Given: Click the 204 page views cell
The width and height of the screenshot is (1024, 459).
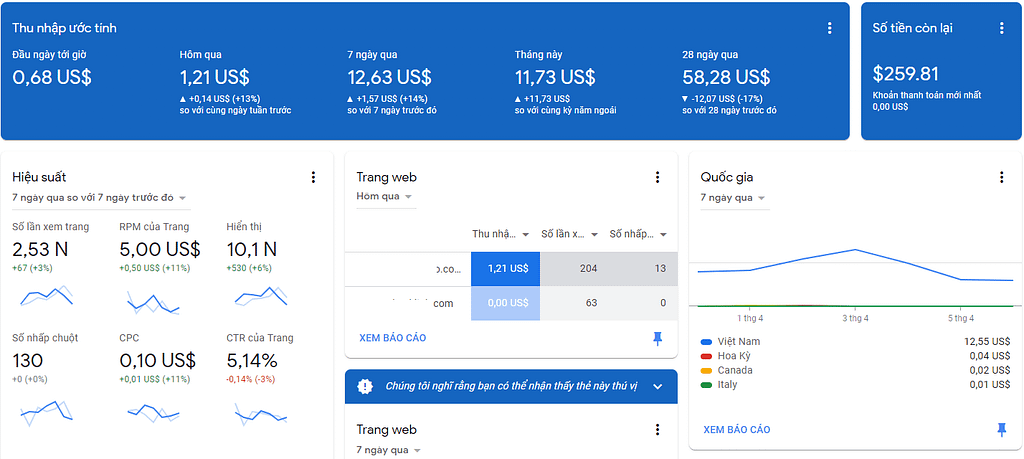Looking at the screenshot, I should pyautogui.click(x=575, y=269).
